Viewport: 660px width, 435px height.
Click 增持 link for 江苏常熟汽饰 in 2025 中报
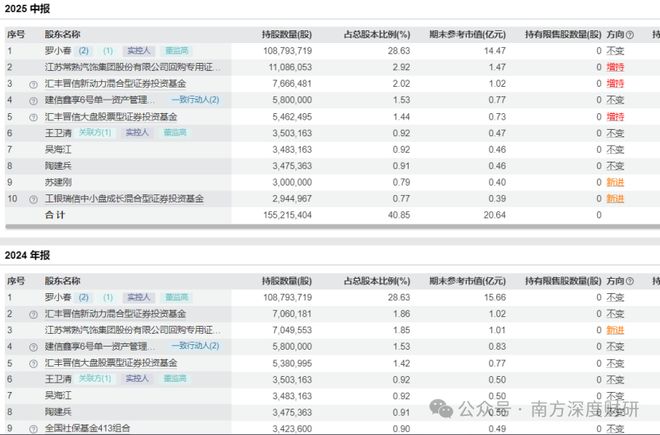tap(615, 67)
